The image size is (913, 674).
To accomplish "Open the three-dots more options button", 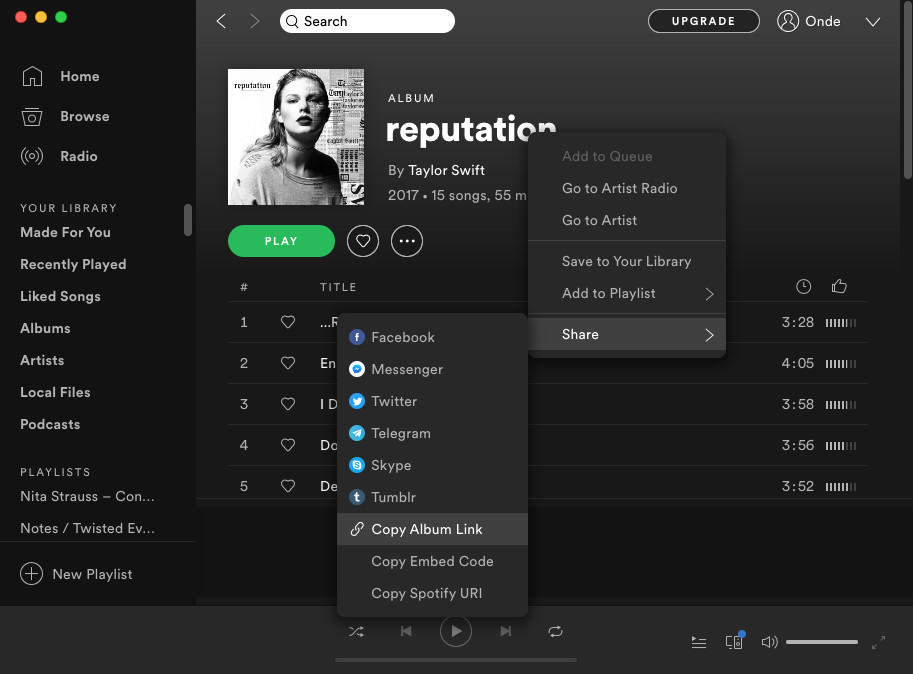I will (x=407, y=241).
